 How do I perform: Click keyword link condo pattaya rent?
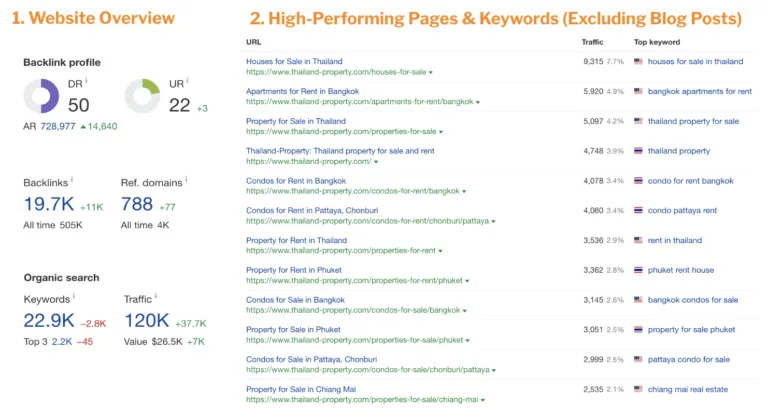click(x=682, y=210)
